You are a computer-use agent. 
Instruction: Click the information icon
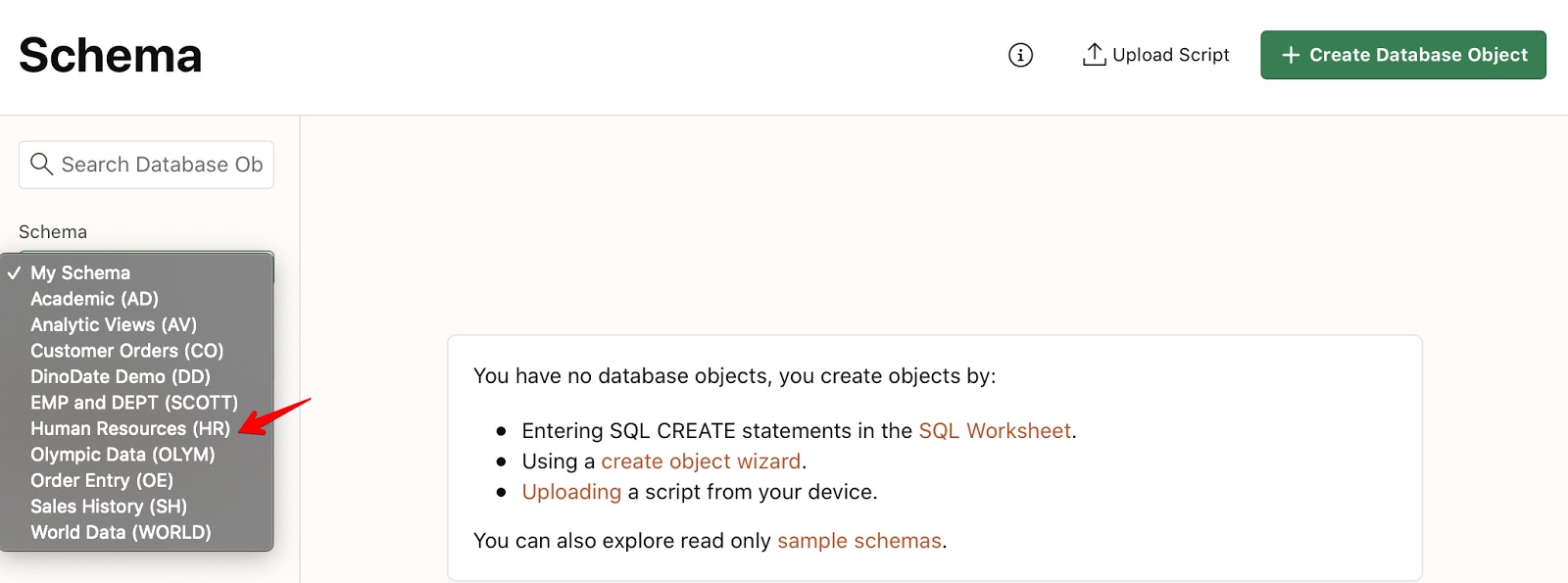click(1019, 55)
